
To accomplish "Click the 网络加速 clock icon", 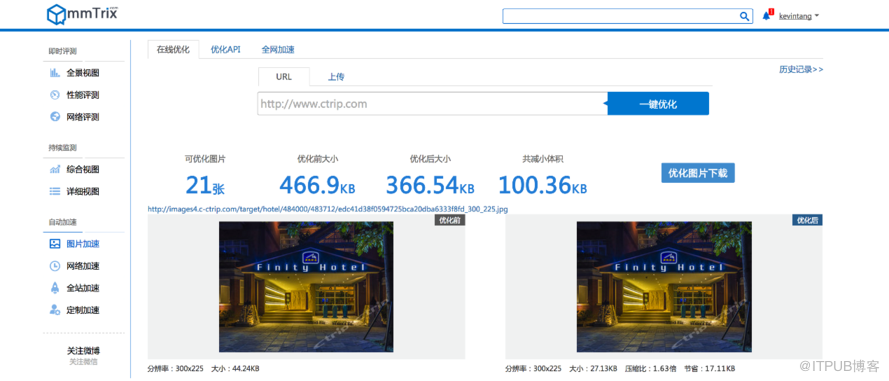I will [x=55, y=265].
